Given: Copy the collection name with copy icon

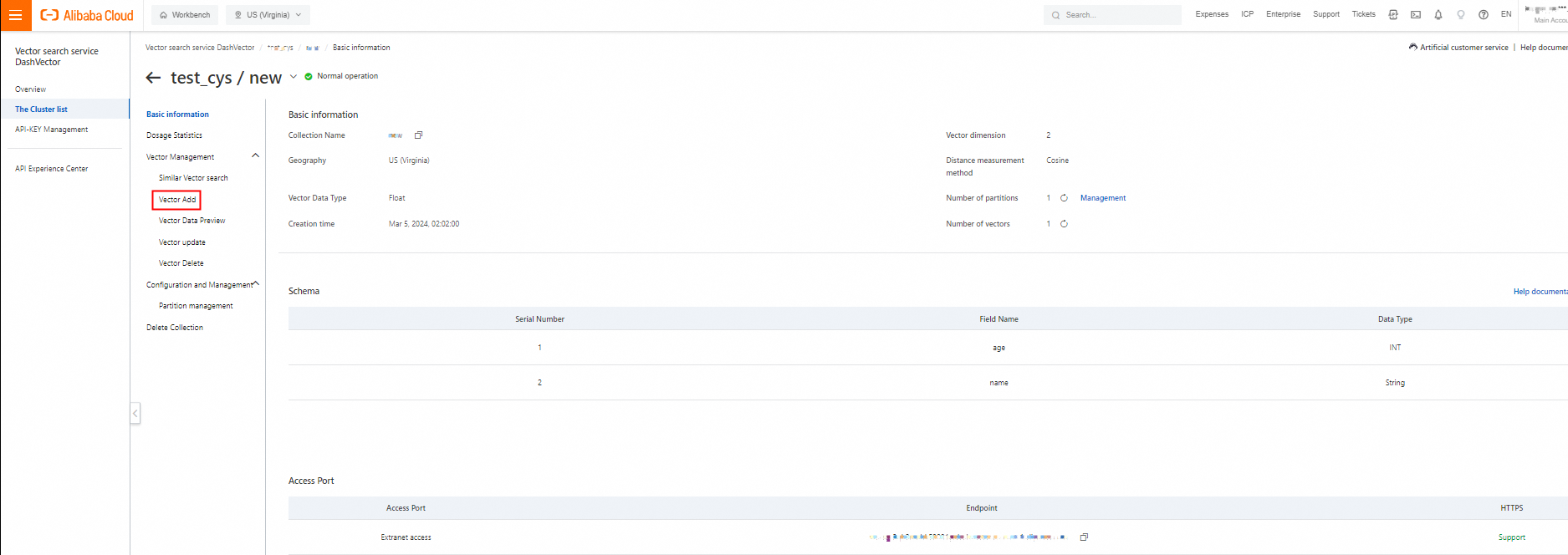Looking at the screenshot, I should 419,135.
